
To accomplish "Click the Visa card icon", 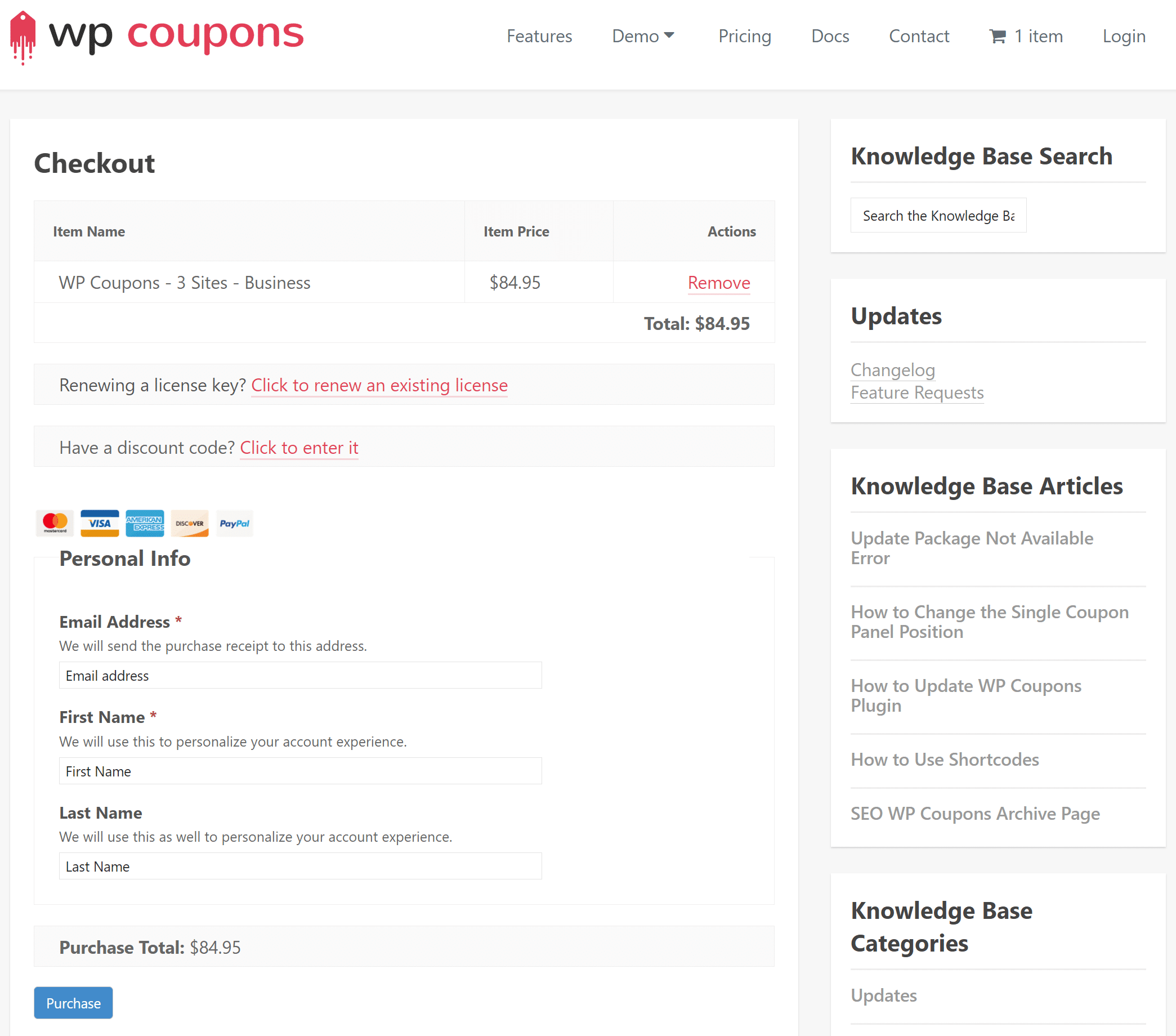I will point(100,523).
